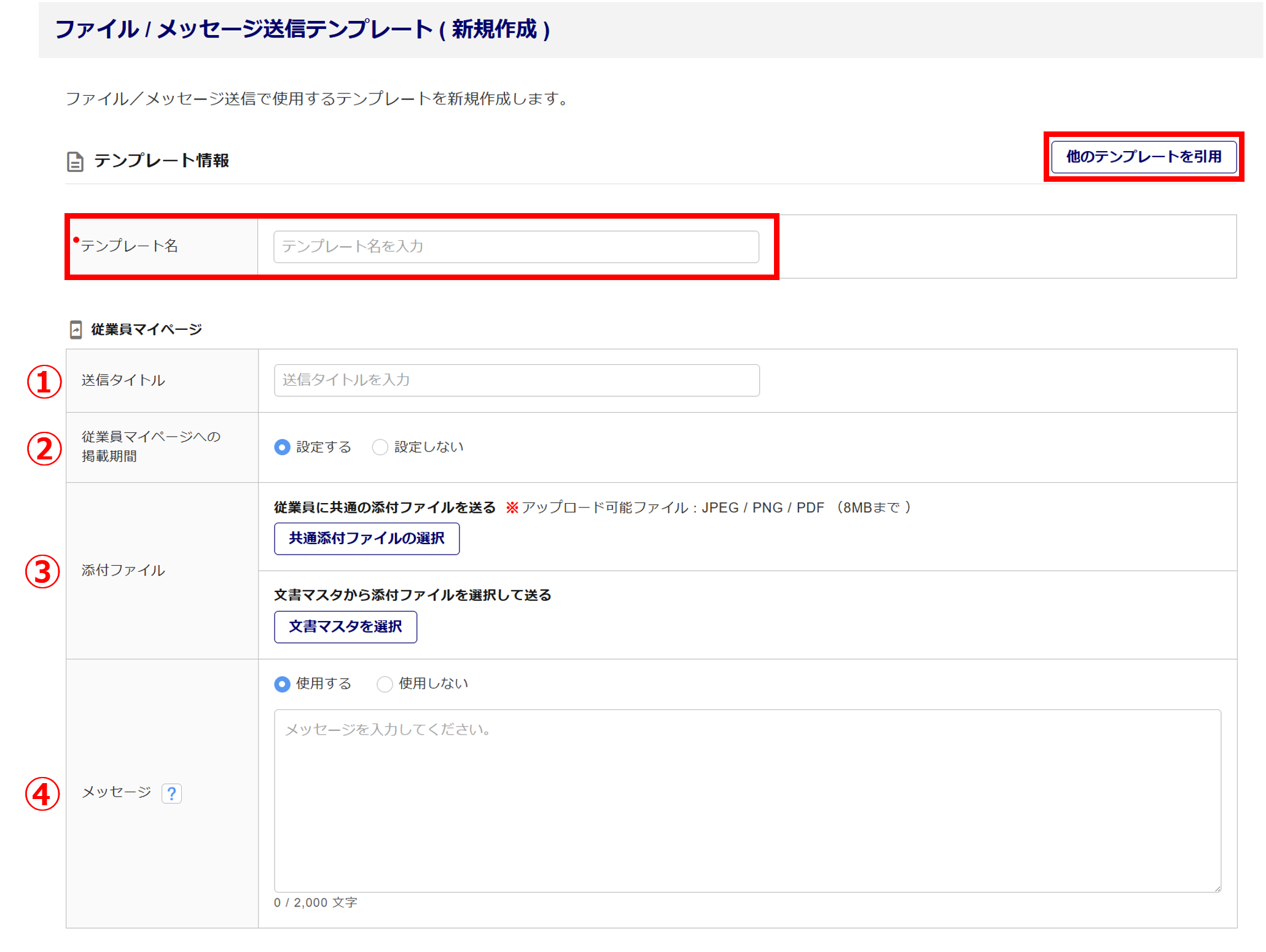
Task: Select 設定しない for the posting period
Action: pyautogui.click(x=380, y=447)
